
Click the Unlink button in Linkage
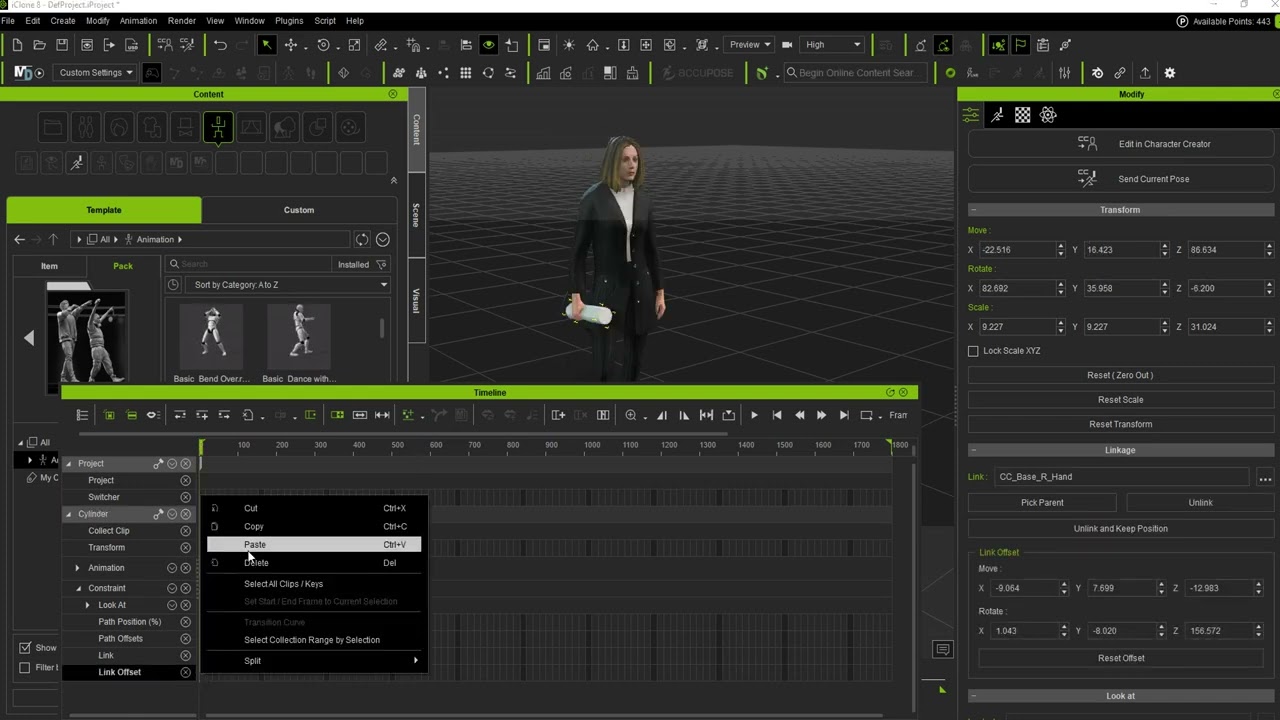point(1200,503)
